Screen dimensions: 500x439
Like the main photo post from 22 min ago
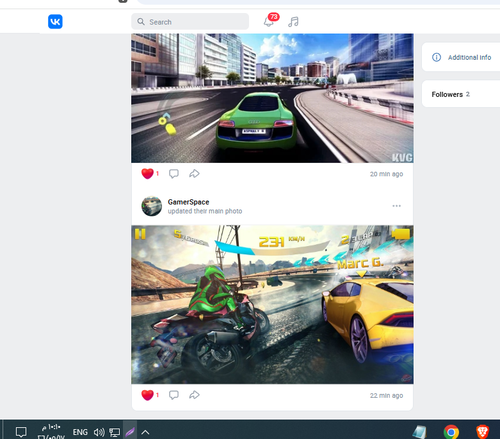pos(147,395)
